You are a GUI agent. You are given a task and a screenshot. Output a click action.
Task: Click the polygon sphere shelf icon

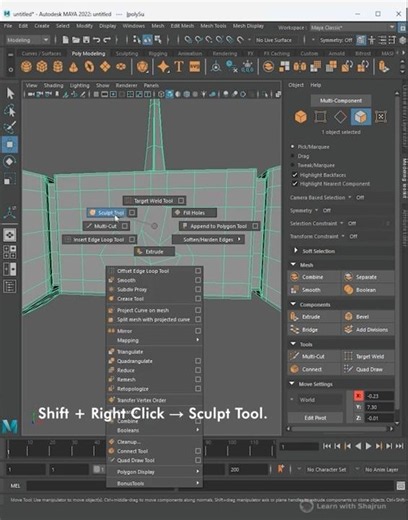[27, 66]
